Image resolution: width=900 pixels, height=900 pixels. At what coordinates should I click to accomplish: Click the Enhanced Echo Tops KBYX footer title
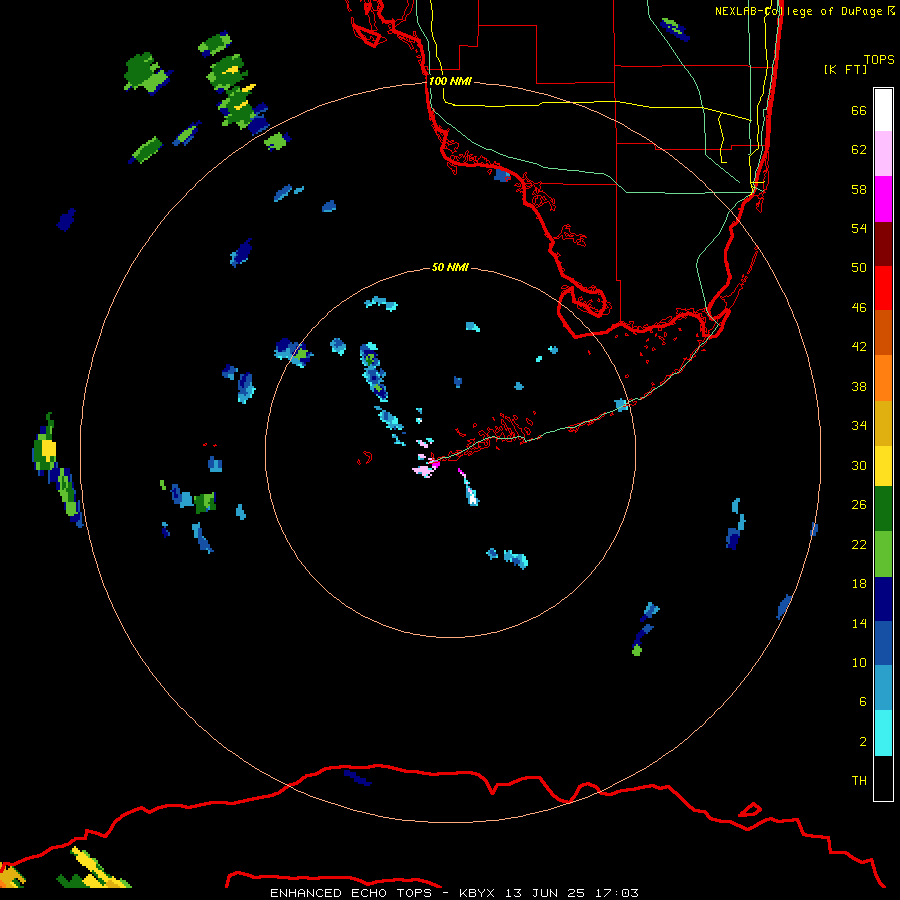tap(454, 893)
